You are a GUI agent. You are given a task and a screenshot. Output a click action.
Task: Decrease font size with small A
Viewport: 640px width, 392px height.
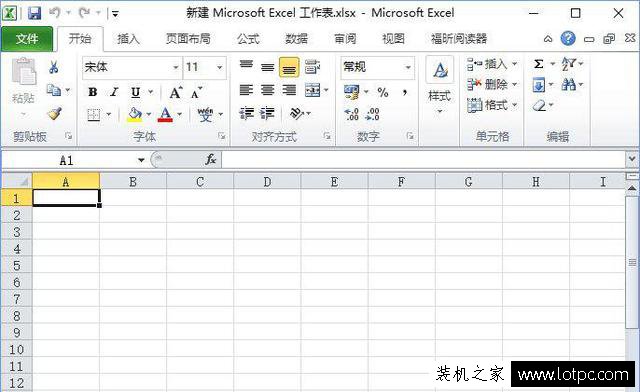pyautogui.click(x=196, y=93)
